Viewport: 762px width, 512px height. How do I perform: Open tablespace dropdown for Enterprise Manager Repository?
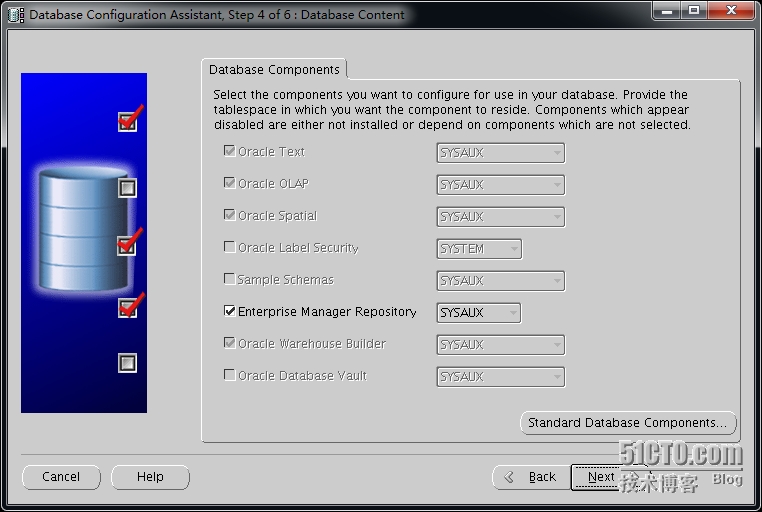tap(479, 313)
